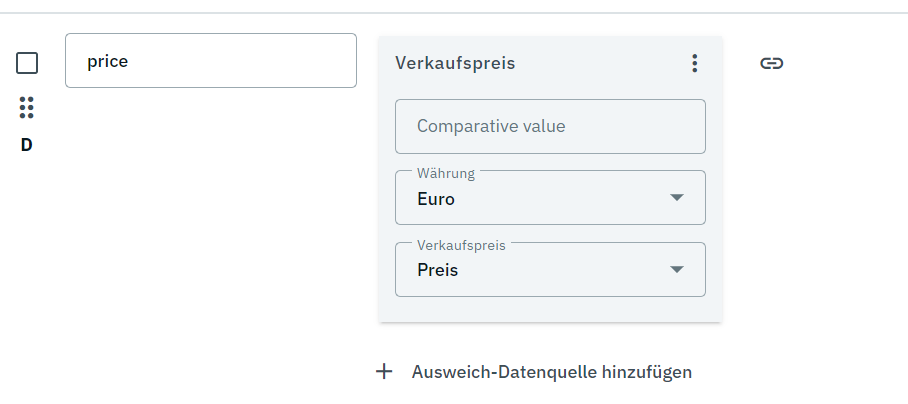908x404 pixels.
Task: Click the word price in the input
Action: pos(108,61)
